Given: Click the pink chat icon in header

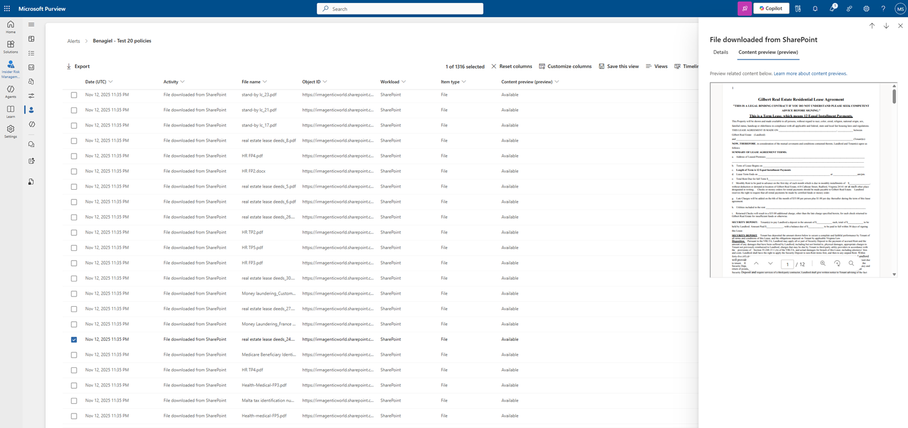Looking at the screenshot, I should click(744, 9).
